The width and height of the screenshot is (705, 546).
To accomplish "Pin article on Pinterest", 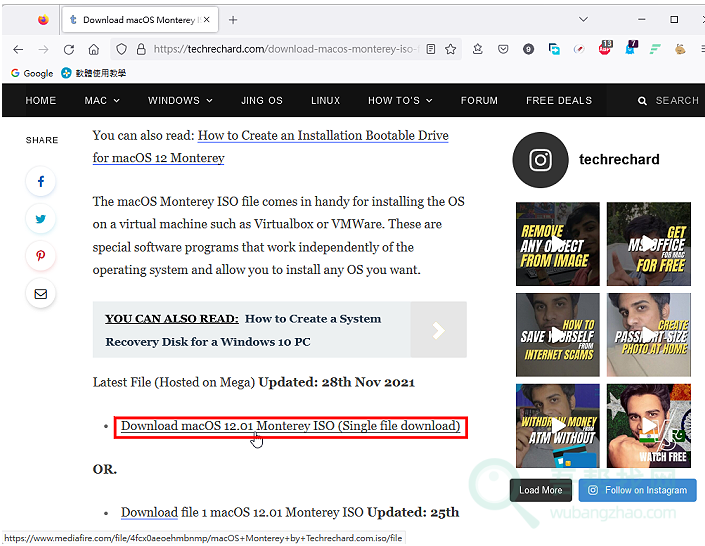I will pyautogui.click(x=40, y=256).
